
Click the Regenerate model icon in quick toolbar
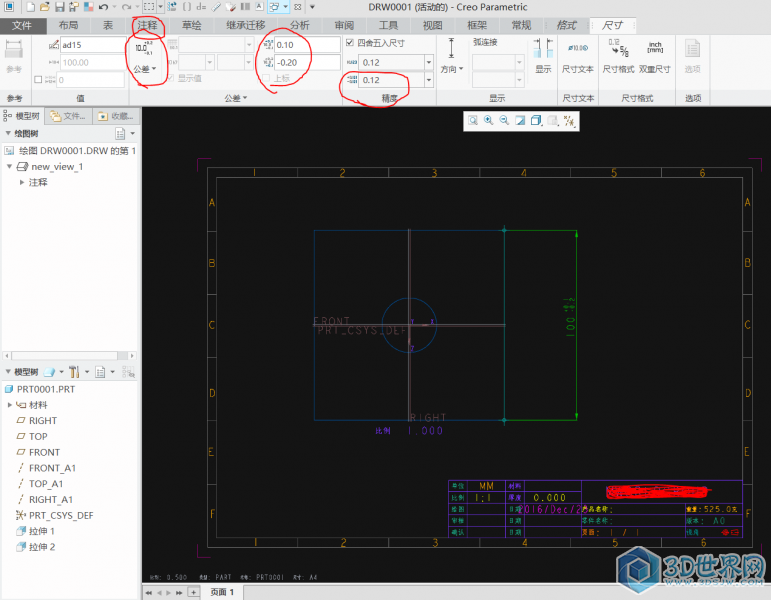[171, 7]
